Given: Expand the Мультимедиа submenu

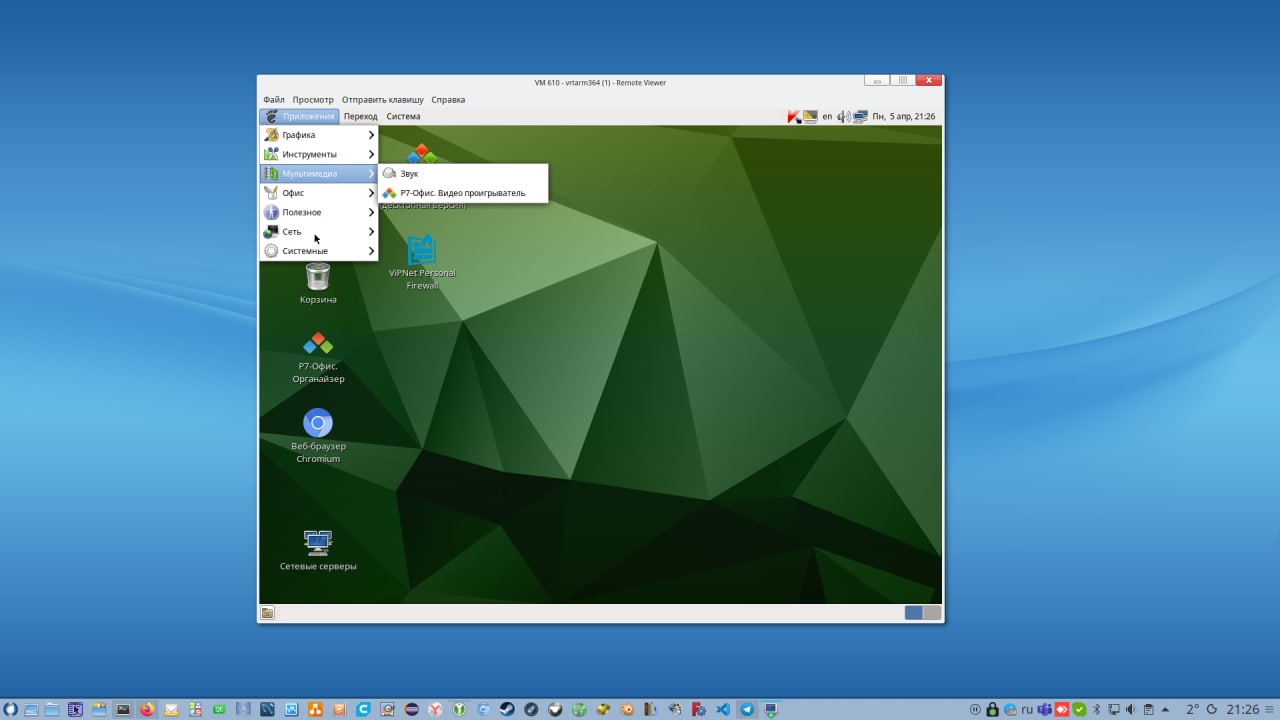Looking at the screenshot, I should tap(319, 173).
